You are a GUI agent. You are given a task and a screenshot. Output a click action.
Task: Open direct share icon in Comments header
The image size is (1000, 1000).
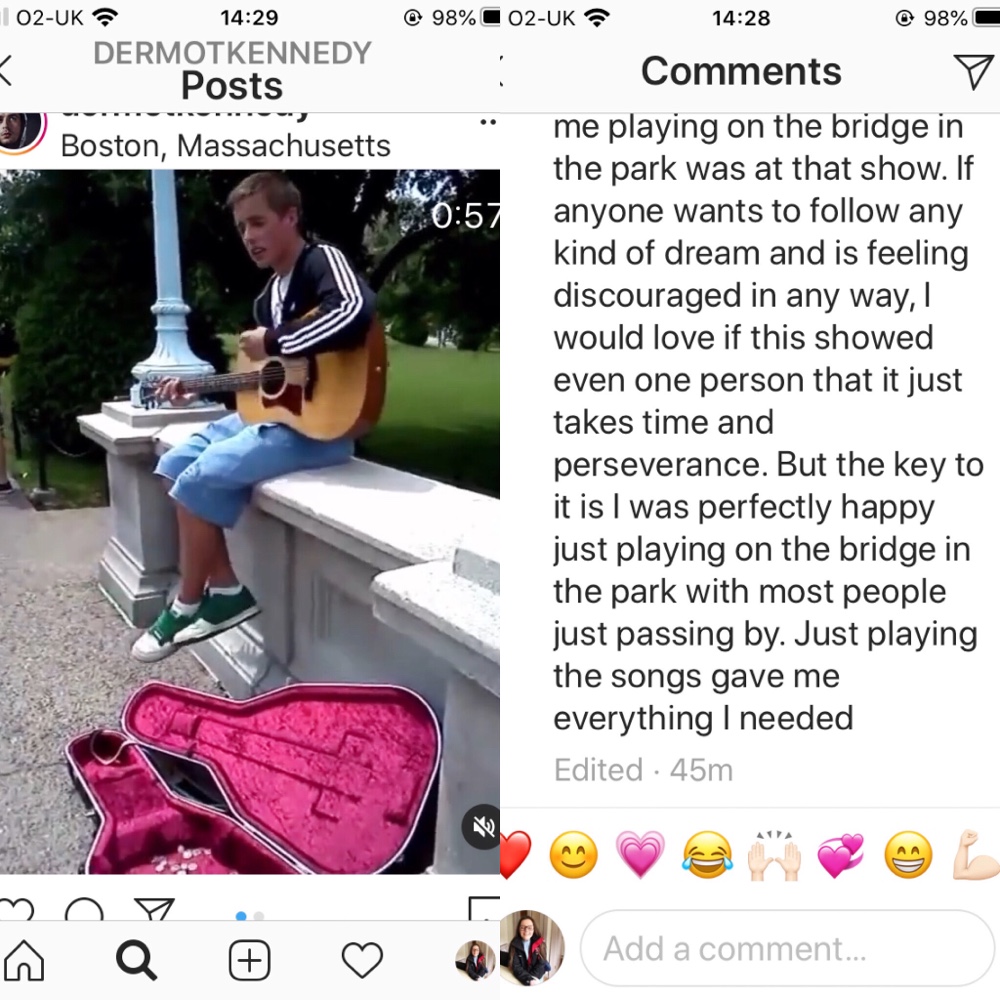pos(974,71)
